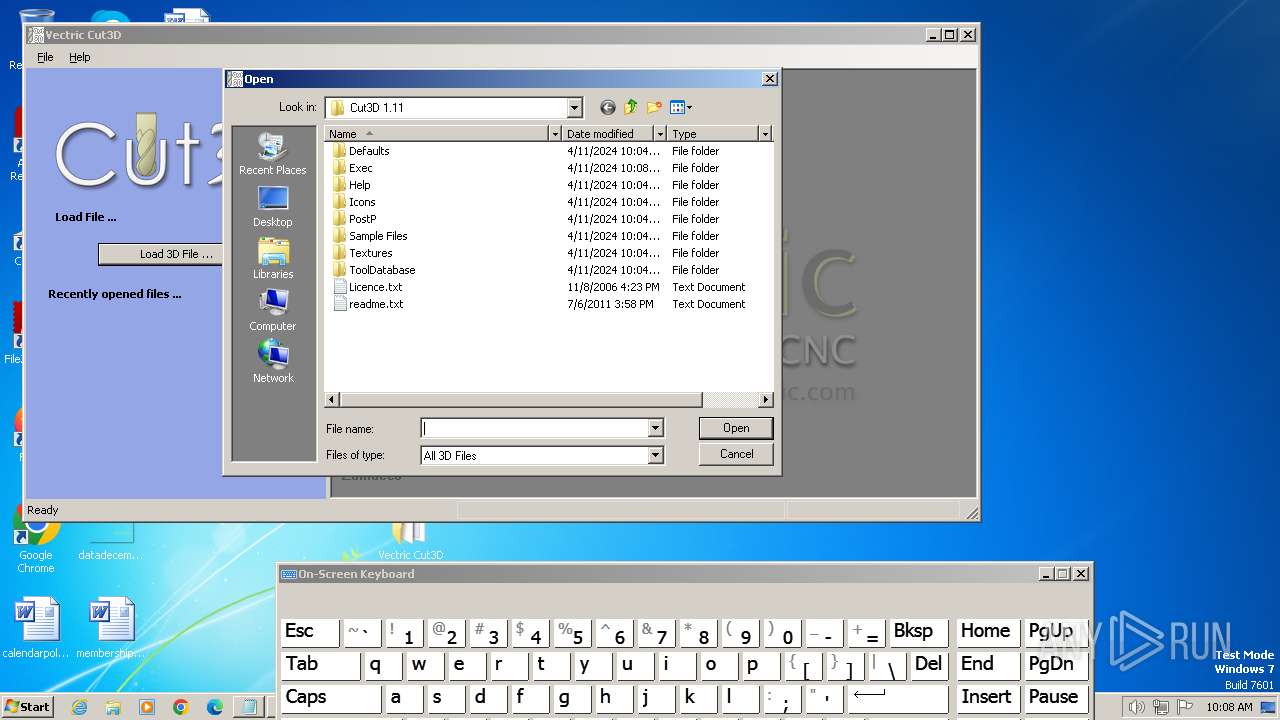Click the horizontal scrollbar left arrow
Screen dimensions: 1280x720
tap(333, 399)
